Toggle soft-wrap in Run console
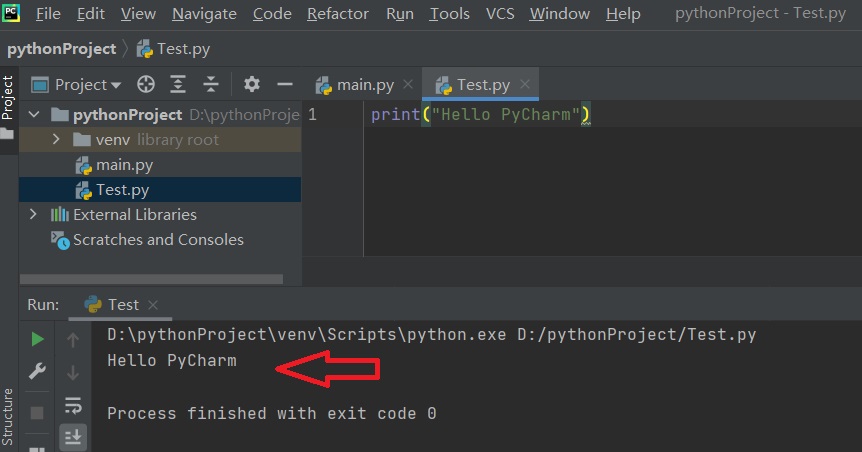Image resolution: width=862 pixels, height=452 pixels. click(x=73, y=406)
